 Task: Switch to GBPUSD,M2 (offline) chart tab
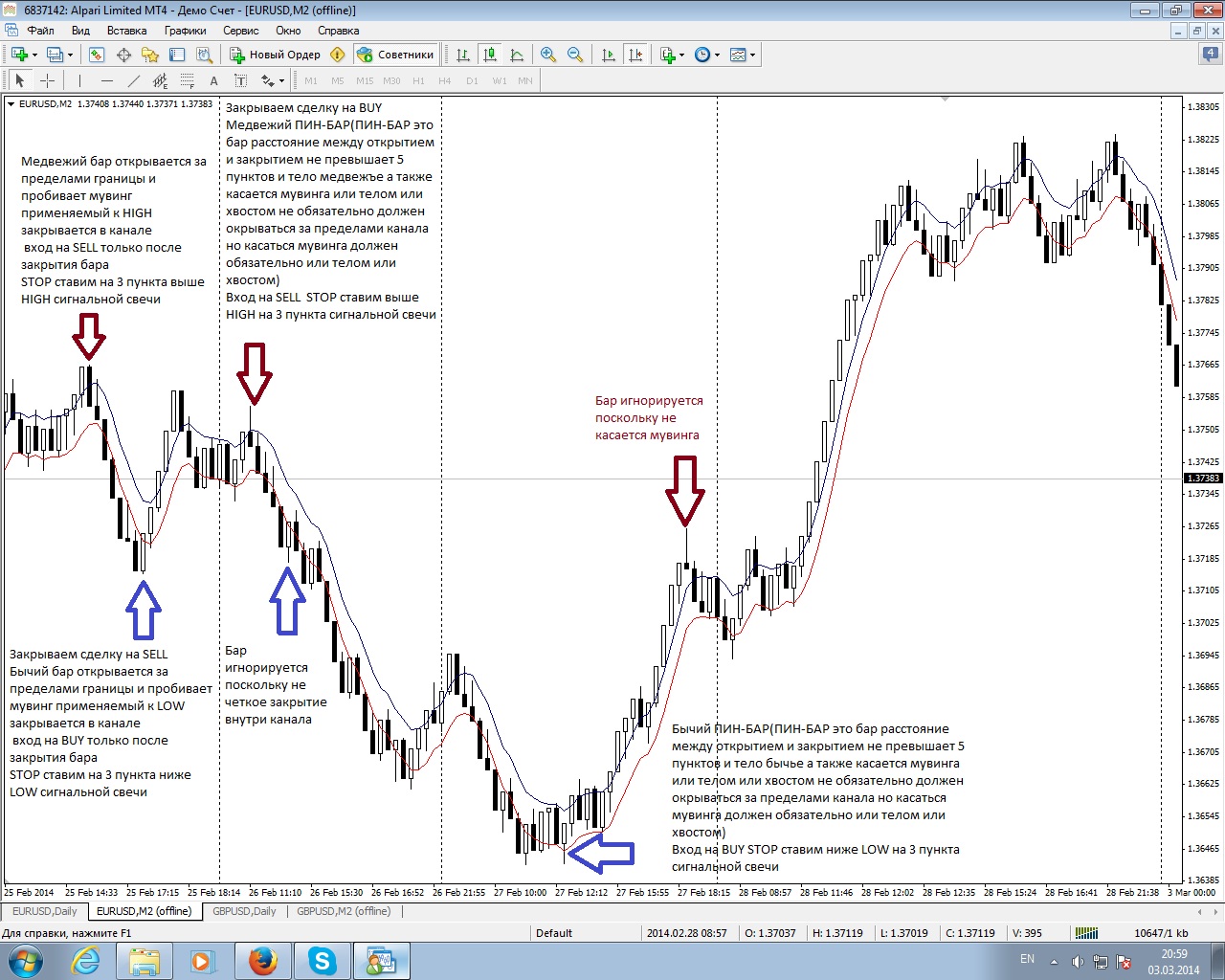click(x=344, y=911)
